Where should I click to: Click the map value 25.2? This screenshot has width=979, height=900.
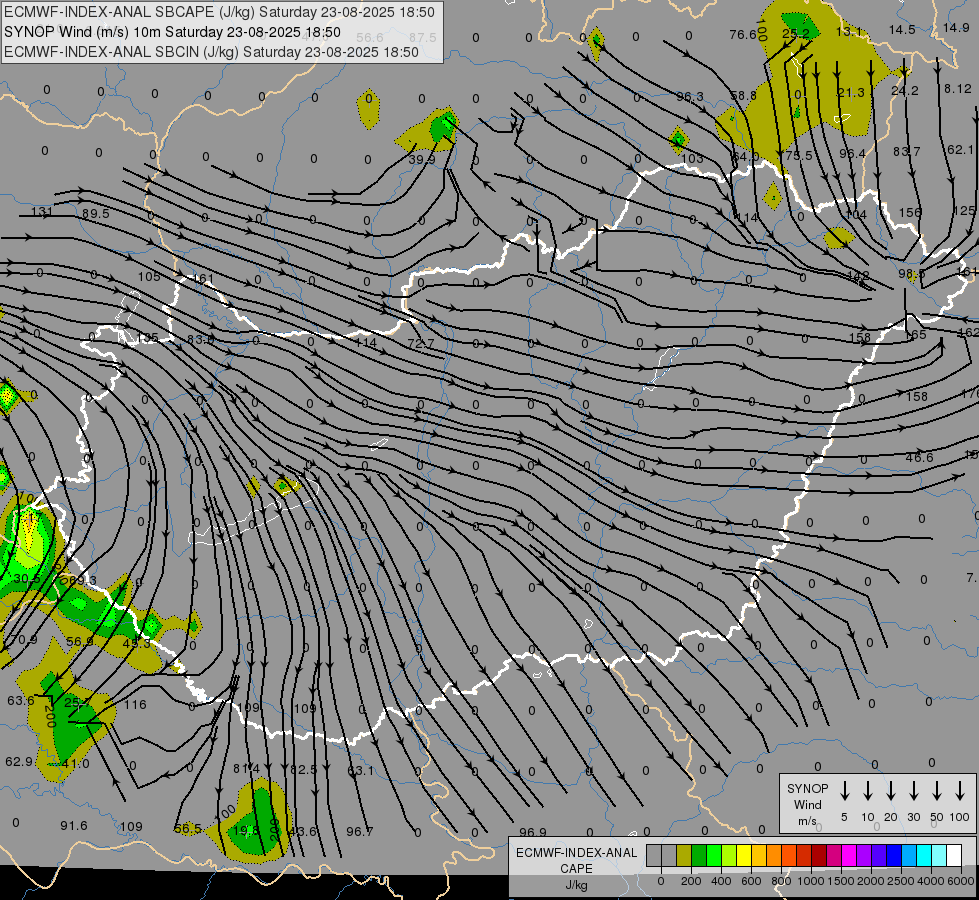coord(796,33)
